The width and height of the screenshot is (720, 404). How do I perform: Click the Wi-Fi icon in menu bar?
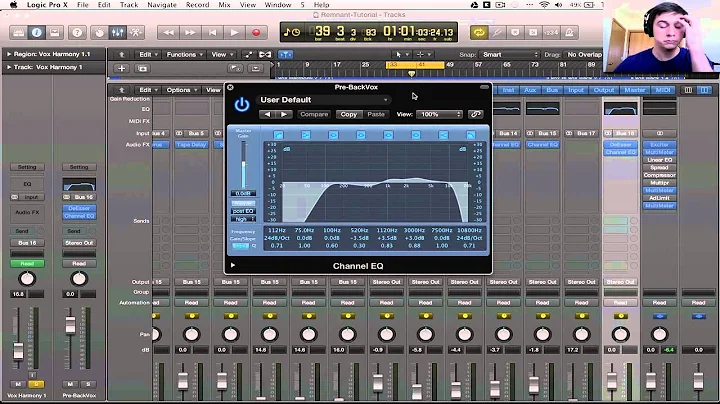point(545,5)
